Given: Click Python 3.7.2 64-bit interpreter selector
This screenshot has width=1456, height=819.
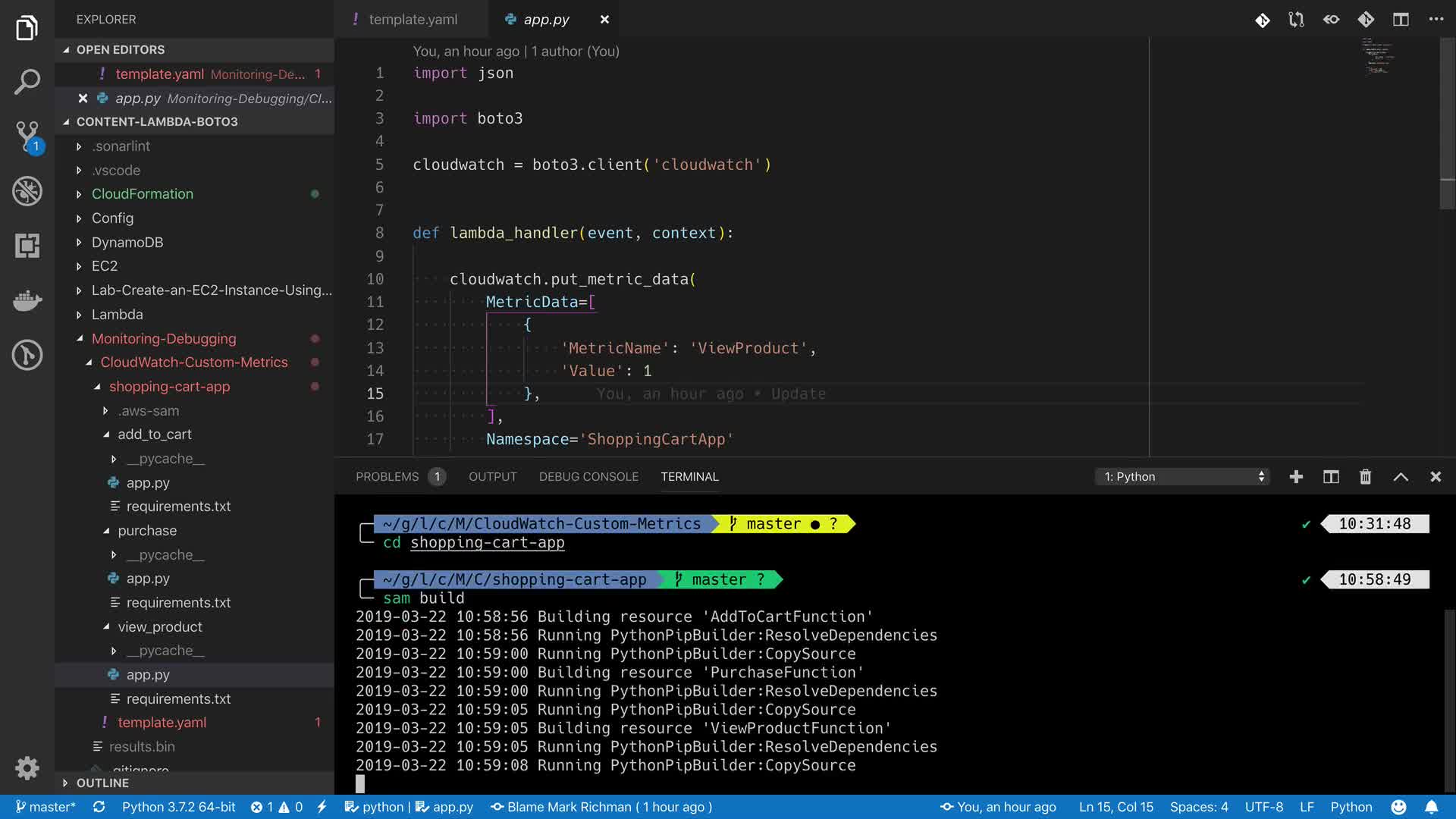Looking at the screenshot, I should [x=178, y=807].
